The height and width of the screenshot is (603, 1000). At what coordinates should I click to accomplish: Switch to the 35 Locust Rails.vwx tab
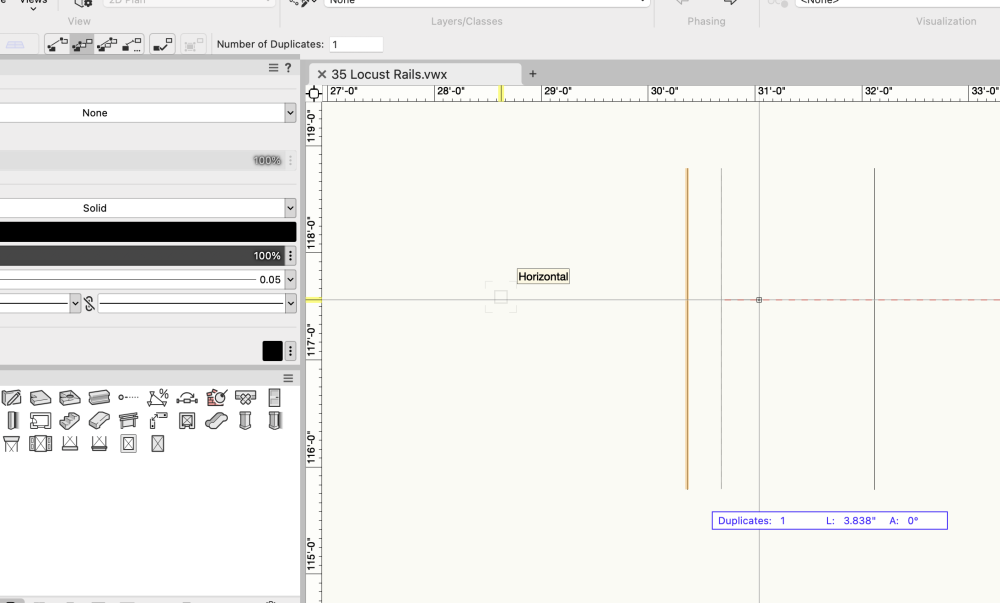389,74
